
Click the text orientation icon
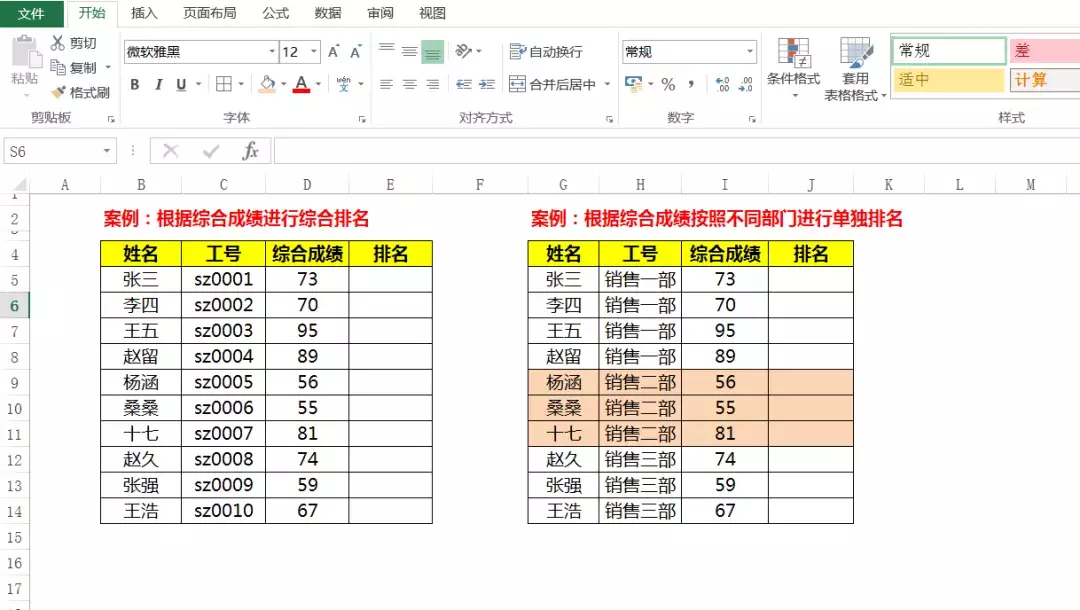[464, 51]
